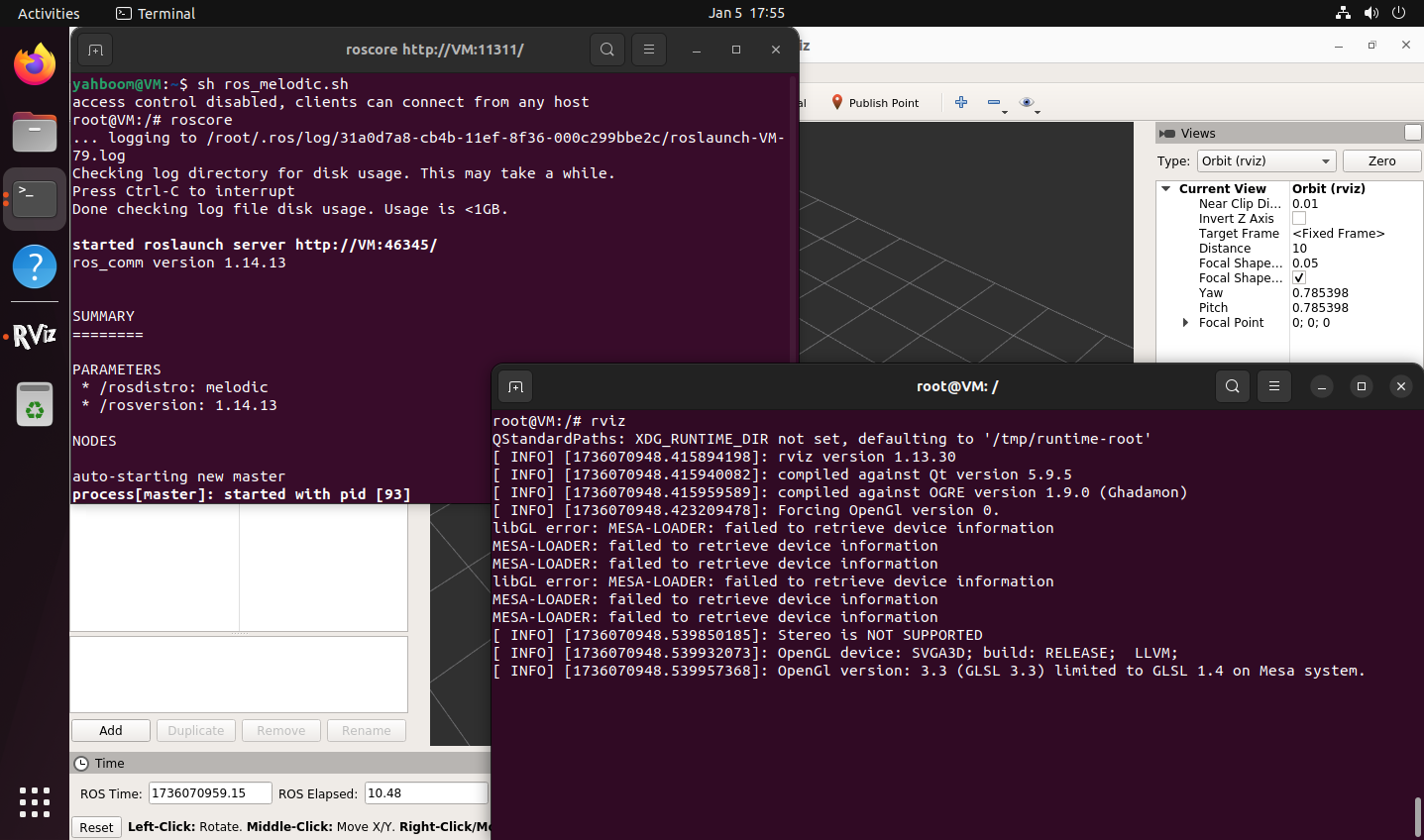This screenshot has width=1424, height=840.
Task: Click the power icon in top bar
Action: pos(1398,13)
